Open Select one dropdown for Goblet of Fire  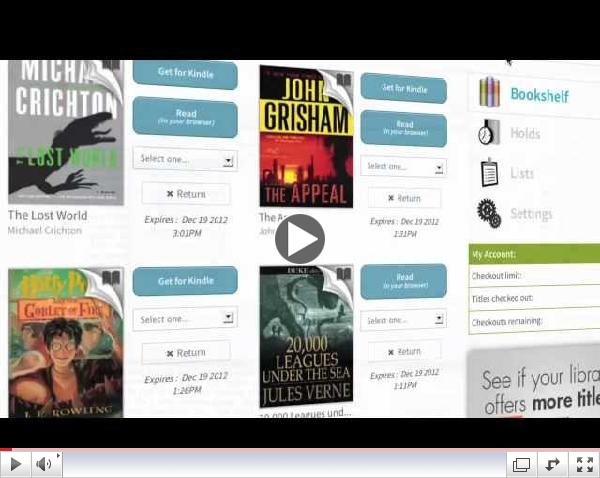185,318
